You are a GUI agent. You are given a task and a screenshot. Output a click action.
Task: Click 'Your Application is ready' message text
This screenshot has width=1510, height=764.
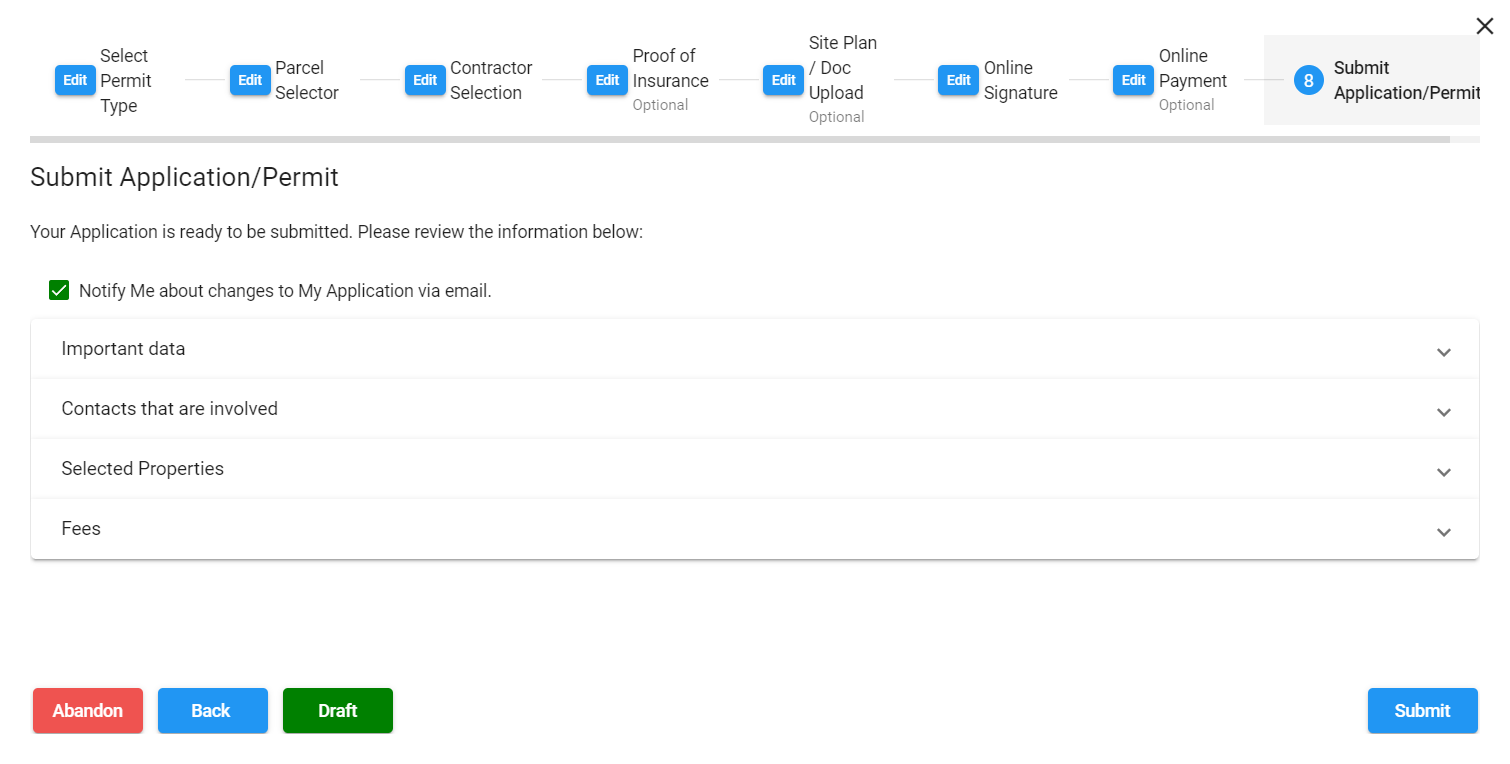coord(336,232)
